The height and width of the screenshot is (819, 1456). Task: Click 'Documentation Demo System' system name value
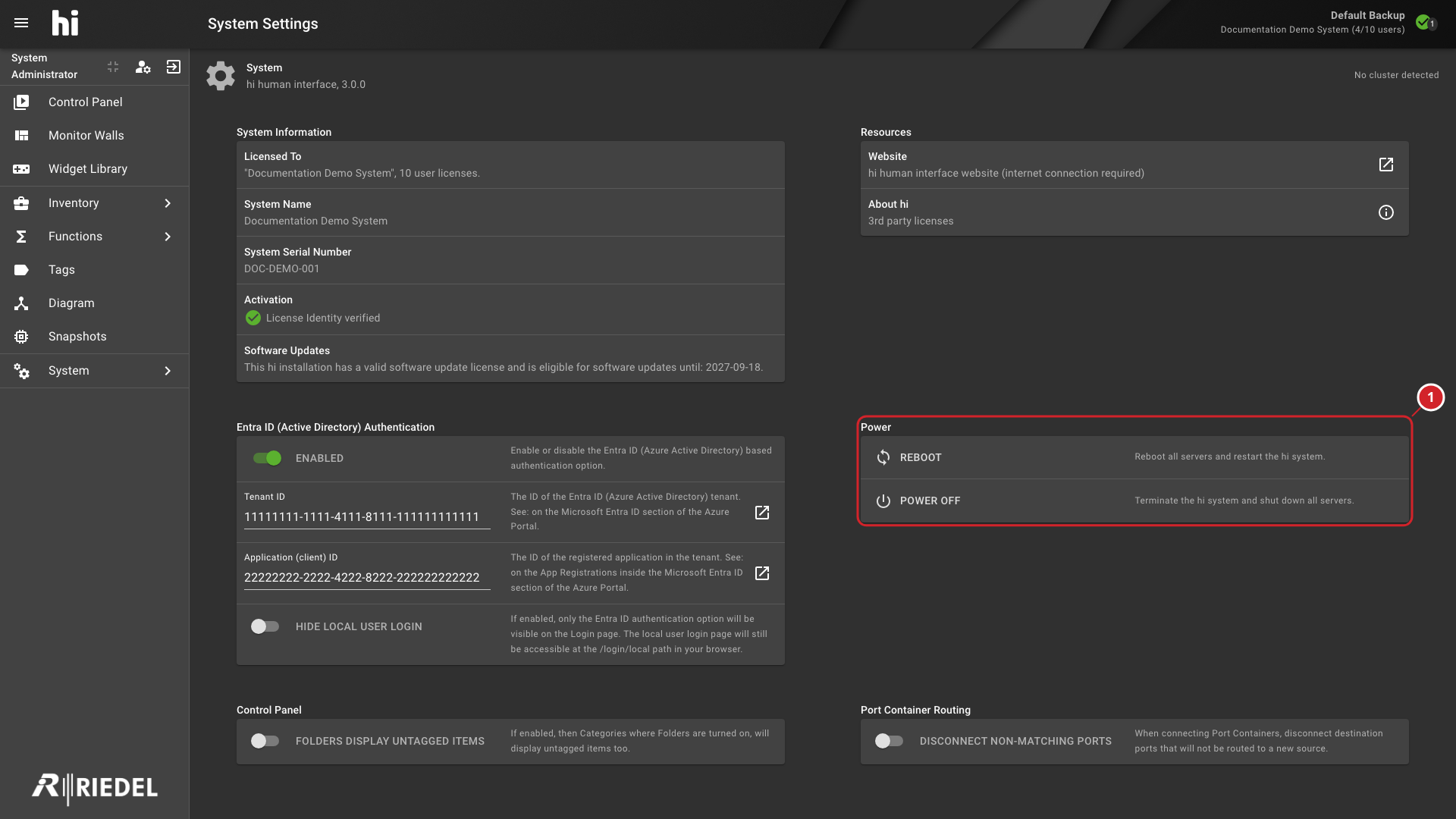tap(315, 221)
